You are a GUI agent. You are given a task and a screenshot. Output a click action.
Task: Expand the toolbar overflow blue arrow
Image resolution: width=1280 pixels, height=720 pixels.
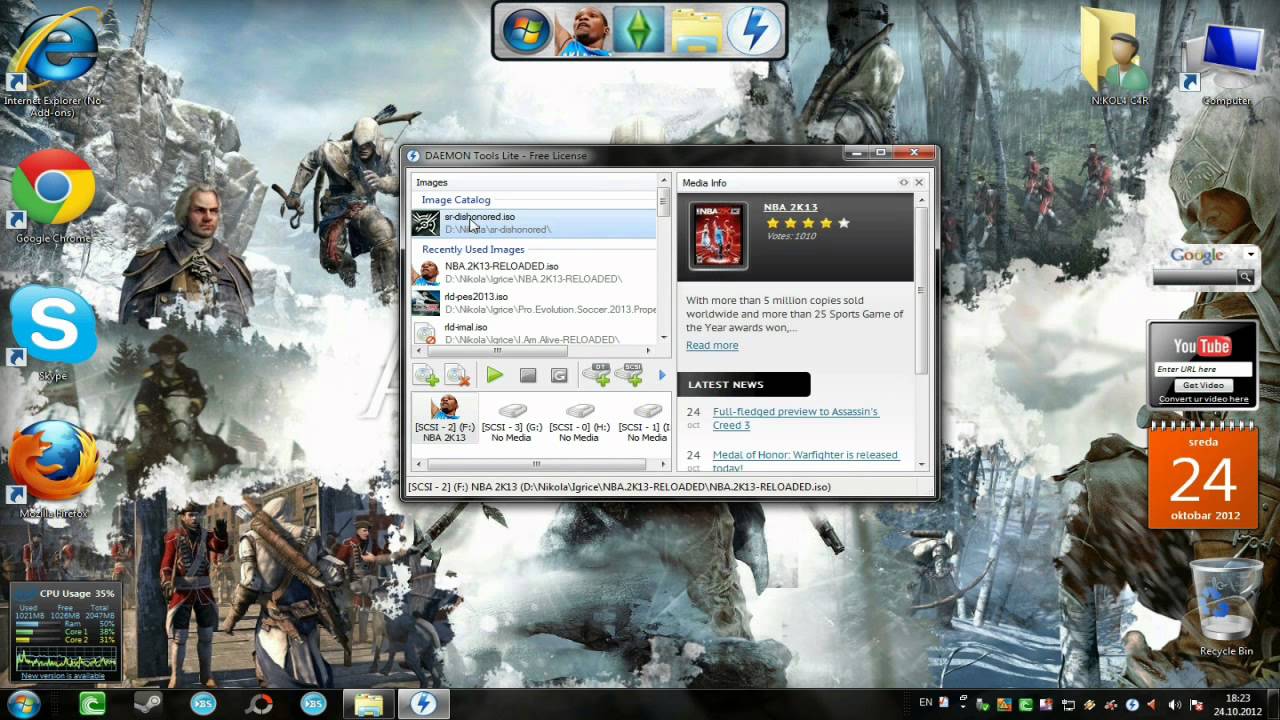(662, 375)
